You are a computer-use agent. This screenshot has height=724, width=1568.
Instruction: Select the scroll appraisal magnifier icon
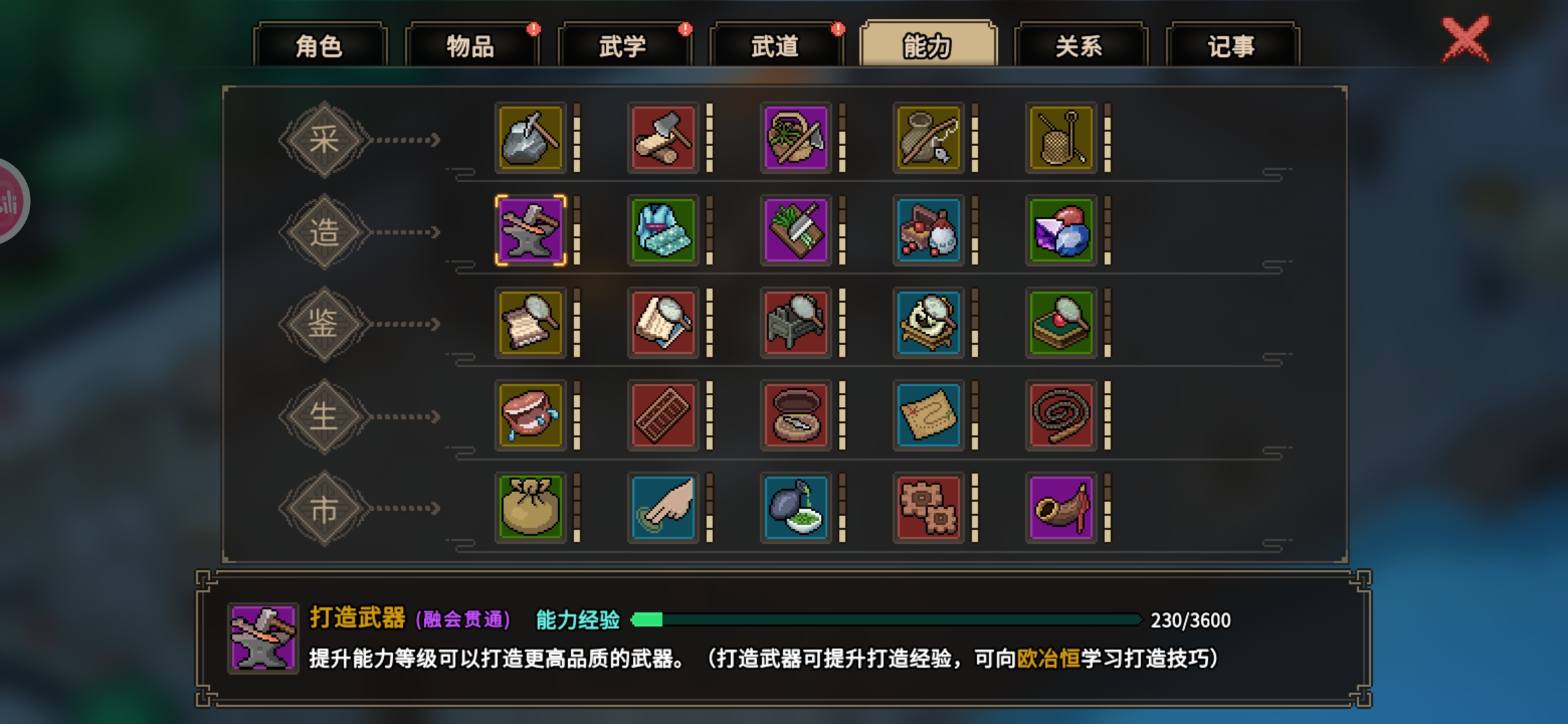(530, 323)
